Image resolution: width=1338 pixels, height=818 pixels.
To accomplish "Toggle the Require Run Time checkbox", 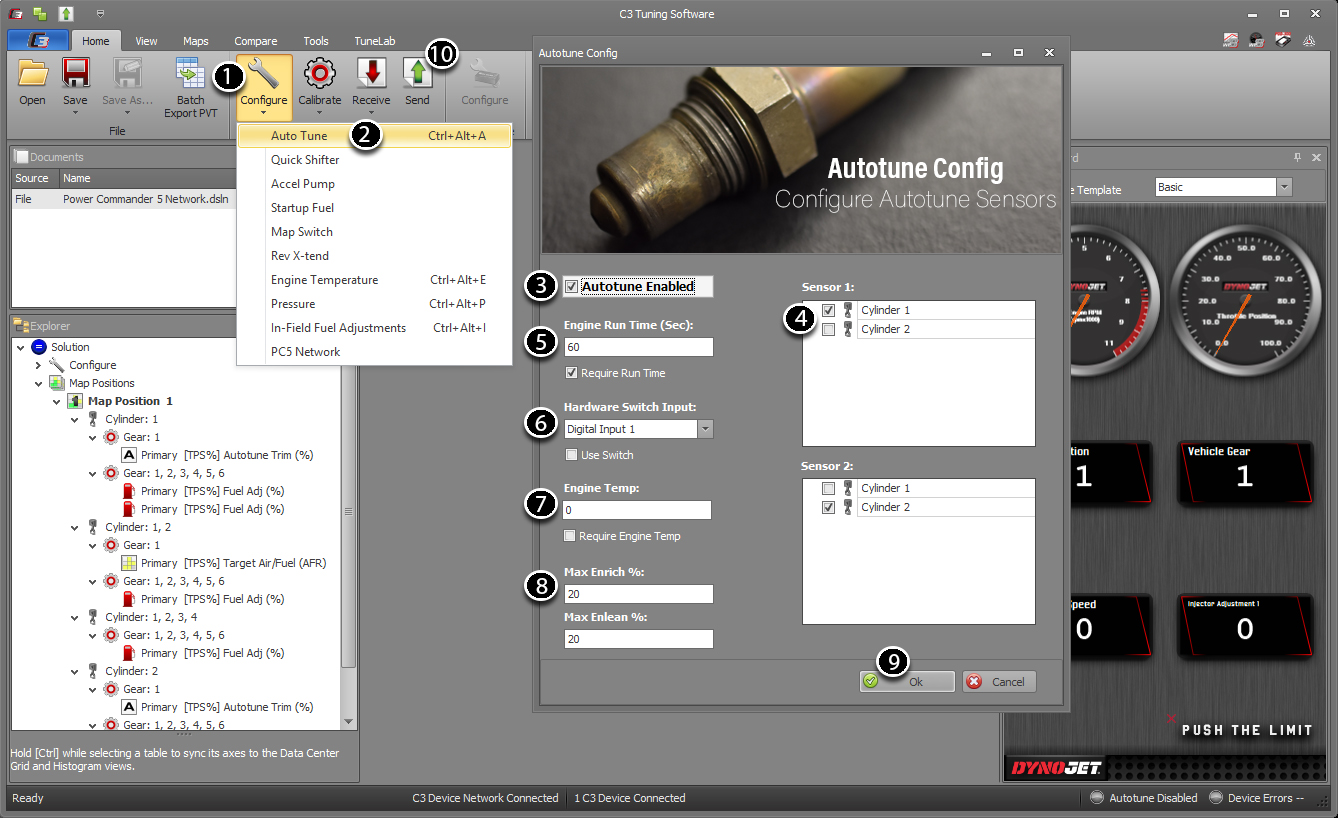I will pos(571,373).
